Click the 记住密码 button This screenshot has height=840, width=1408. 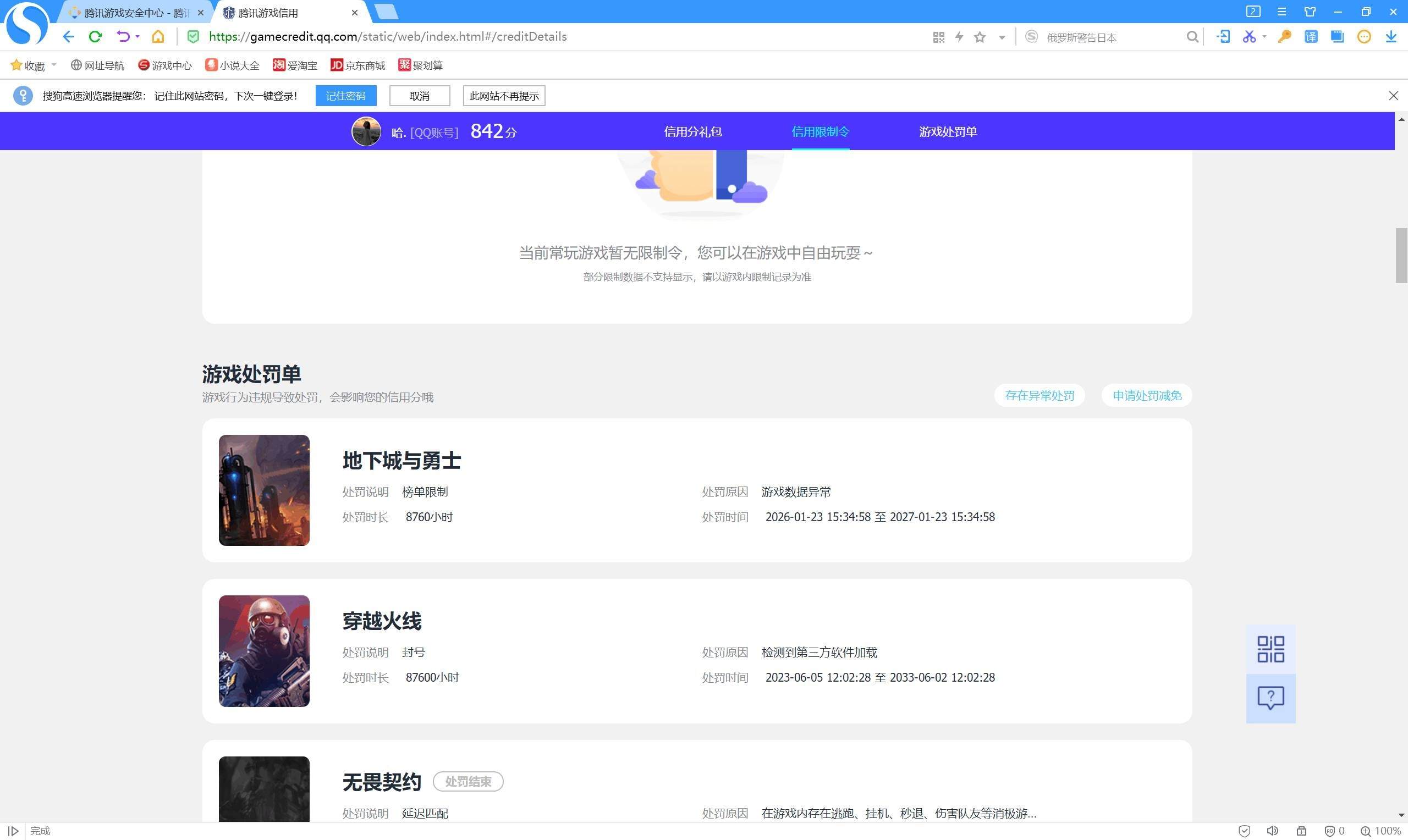(346, 96)
